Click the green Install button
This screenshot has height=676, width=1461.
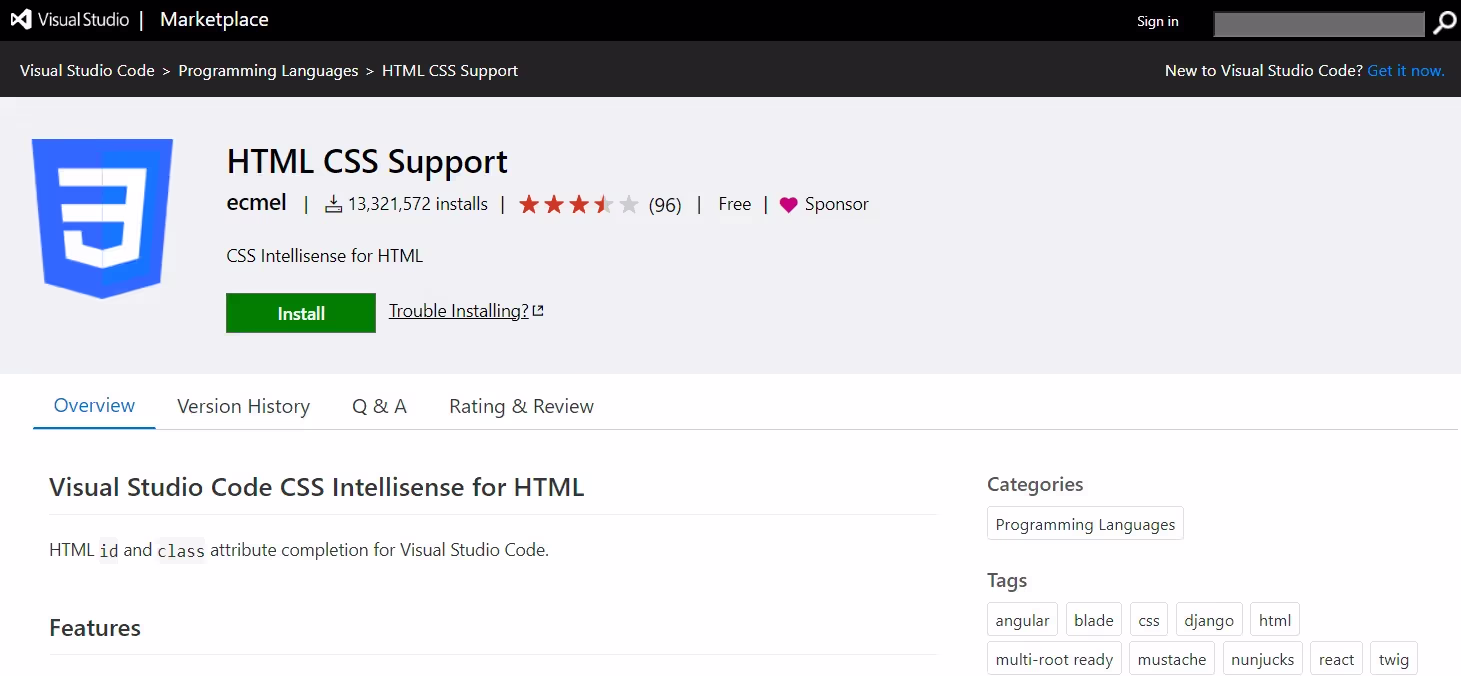click(301, 313)
